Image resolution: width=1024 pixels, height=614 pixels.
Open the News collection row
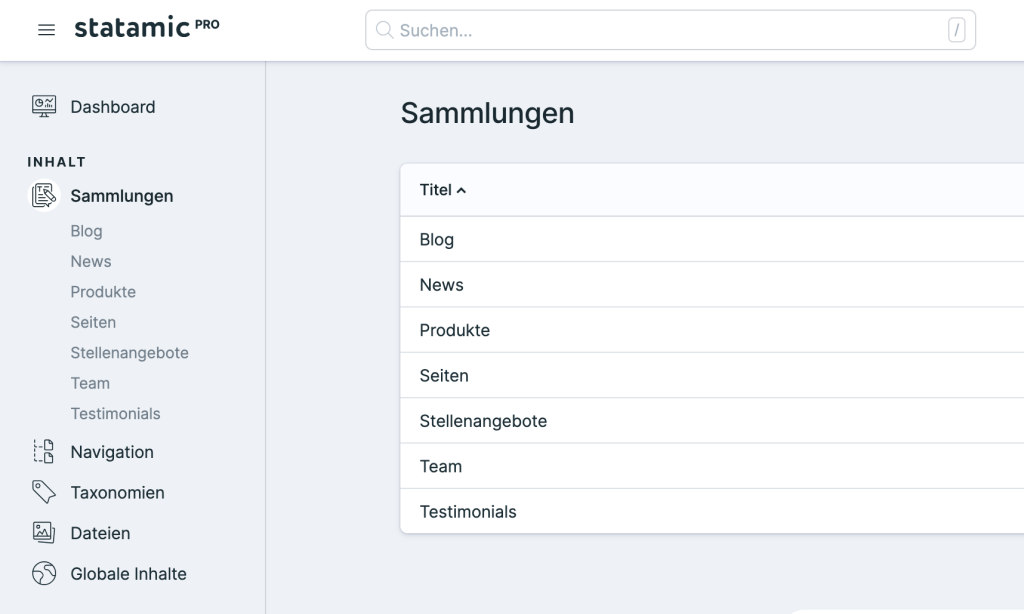(x=442, y=285)
